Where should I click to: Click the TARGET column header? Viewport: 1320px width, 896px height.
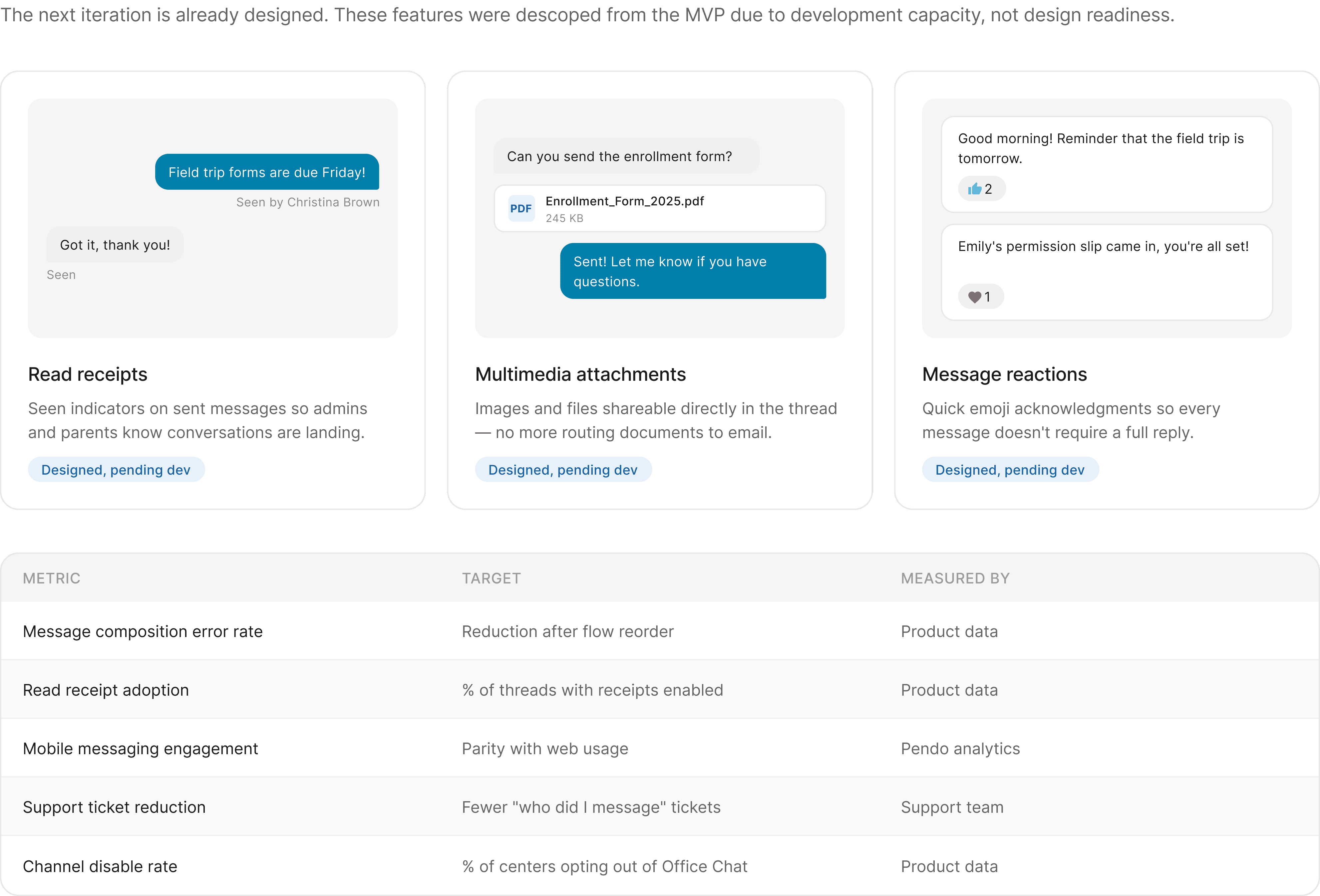[491, 578]
